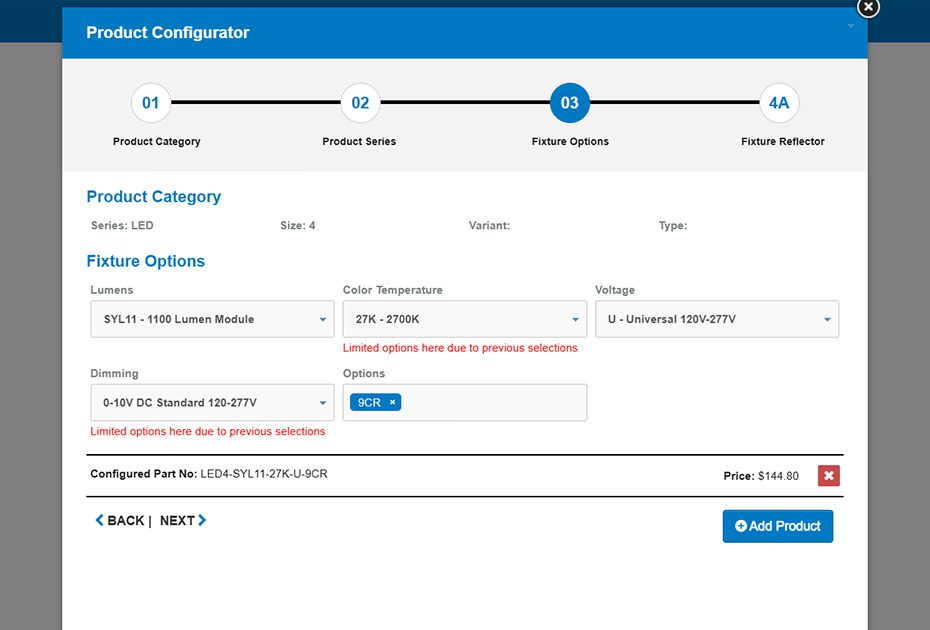Image resolution: width=930 pixels, height=630 pixels.
Task: Remove the 9CR option tag
Action: click(393, 403)
